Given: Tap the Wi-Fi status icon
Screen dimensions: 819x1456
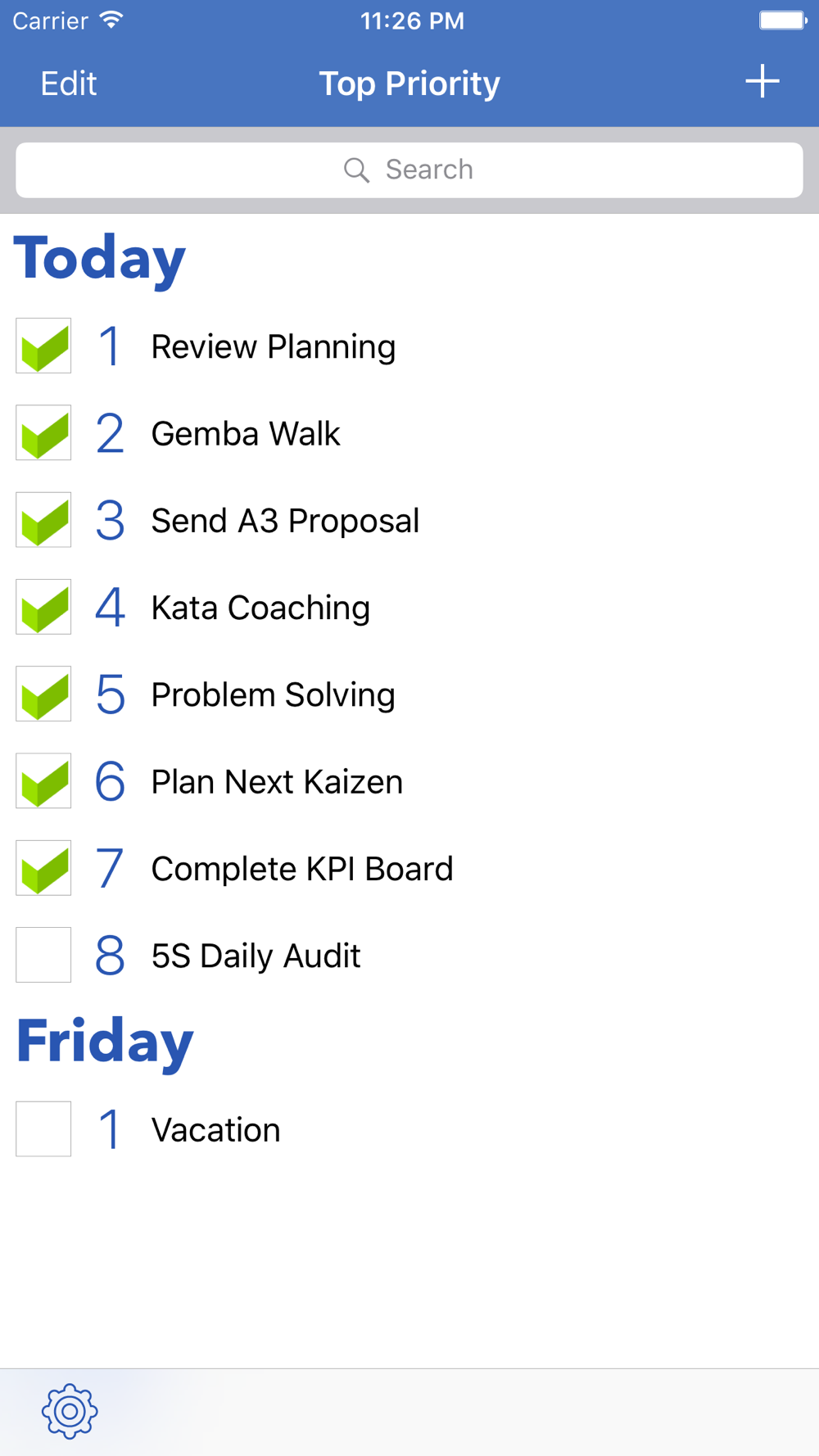Looking at the screenshot, I should pyautogui.click(x=111, y=20).
